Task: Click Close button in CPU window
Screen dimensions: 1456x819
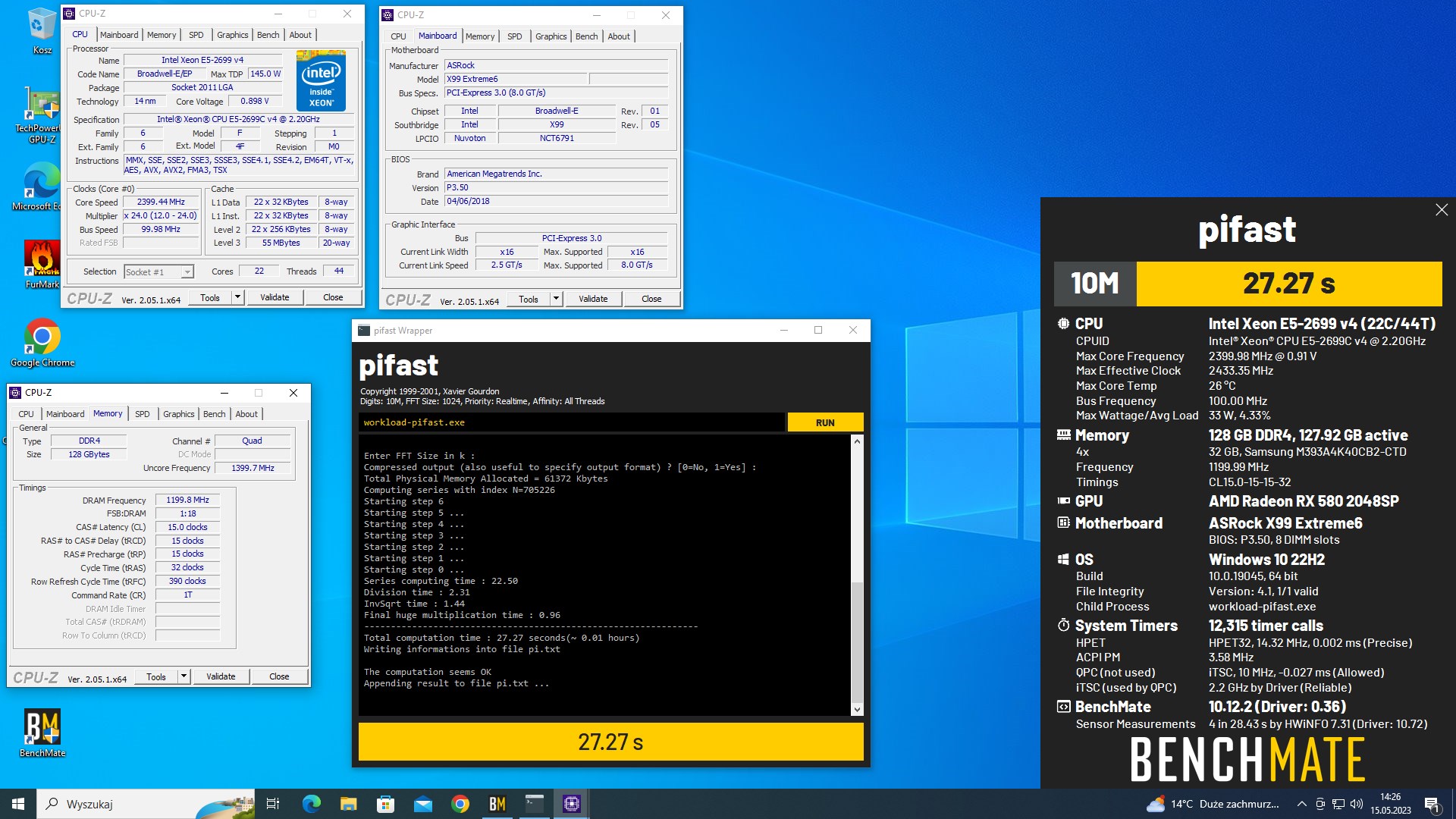Action: [333, 297]
